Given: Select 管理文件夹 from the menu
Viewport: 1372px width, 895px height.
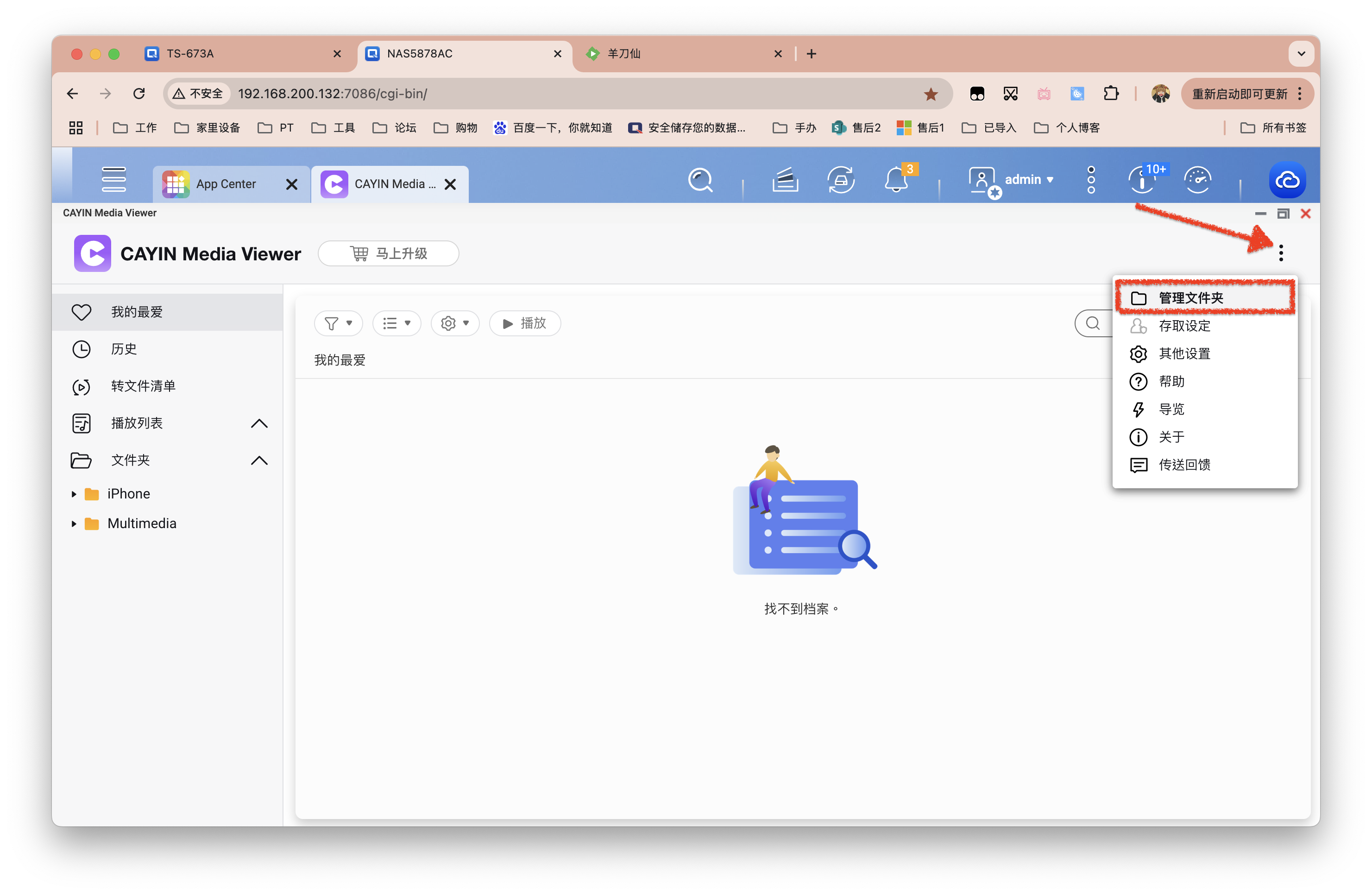Looking at the screenshot, I should 1190,298.
